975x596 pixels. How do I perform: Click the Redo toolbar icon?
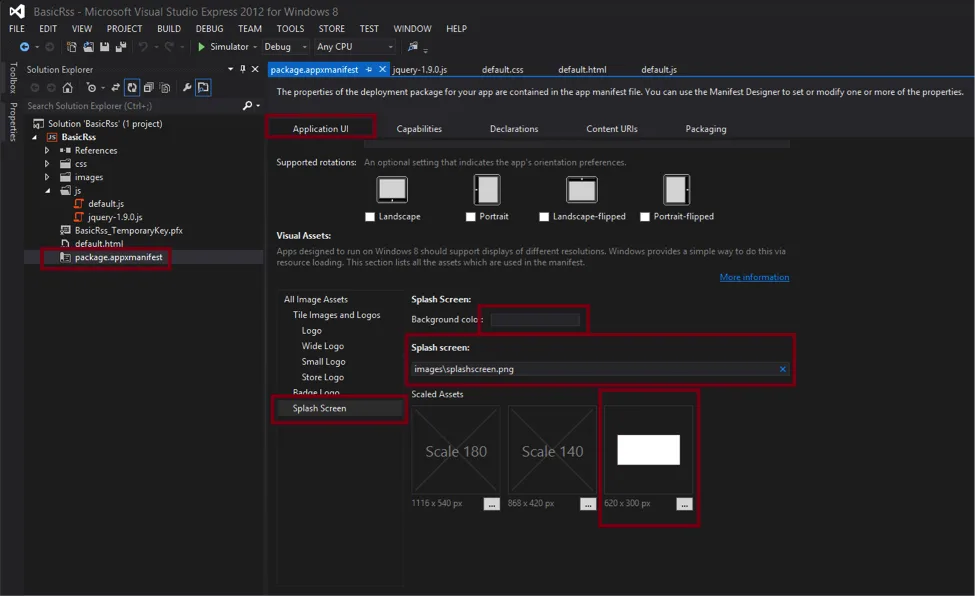169,47
